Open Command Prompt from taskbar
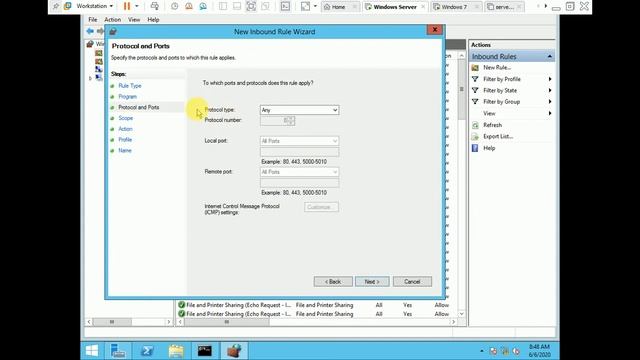The width and height of the screenshot is (640, 360). click(204, 351)
